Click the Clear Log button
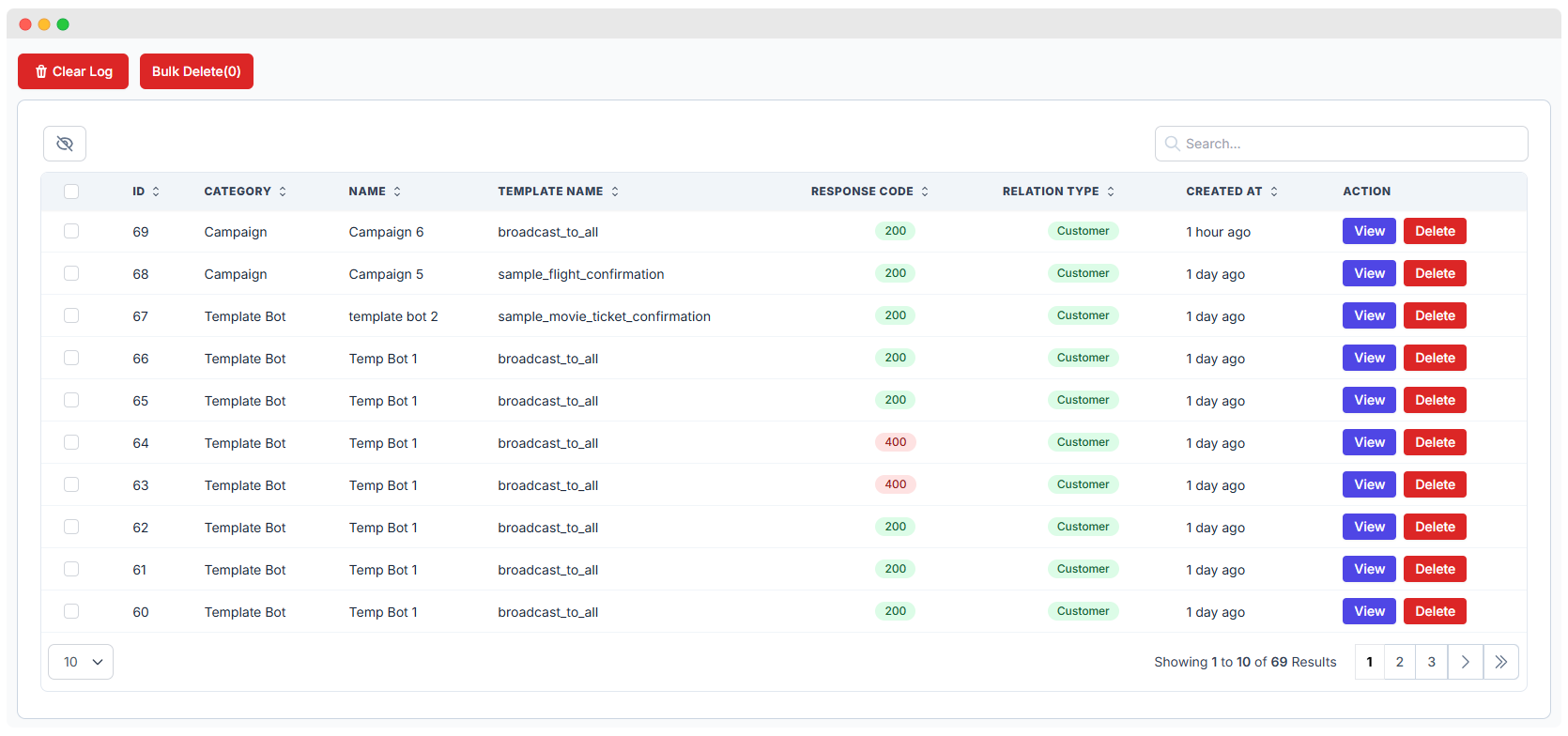 tap(73, 71)
